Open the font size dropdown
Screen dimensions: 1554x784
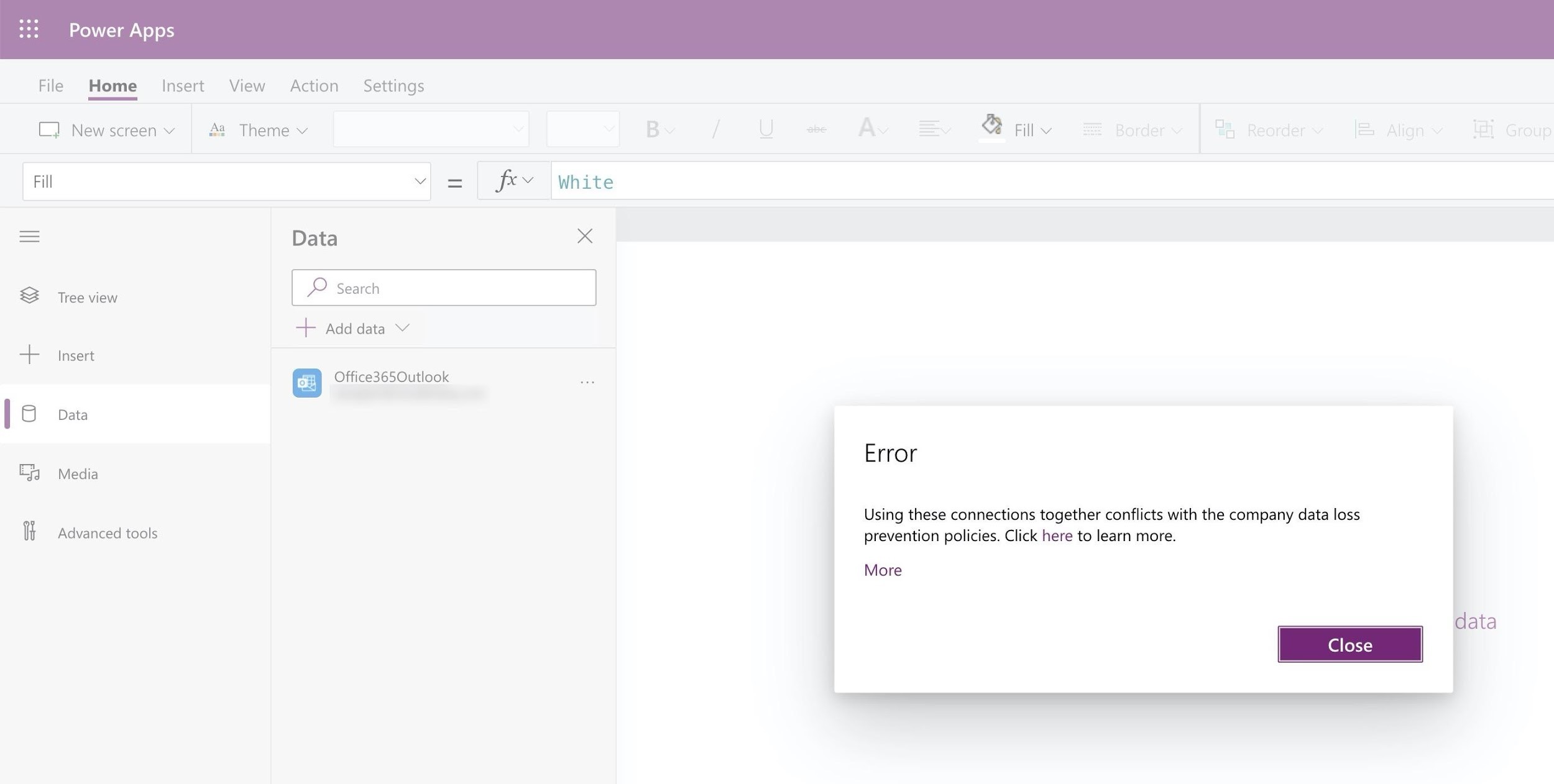pos(582,129)
